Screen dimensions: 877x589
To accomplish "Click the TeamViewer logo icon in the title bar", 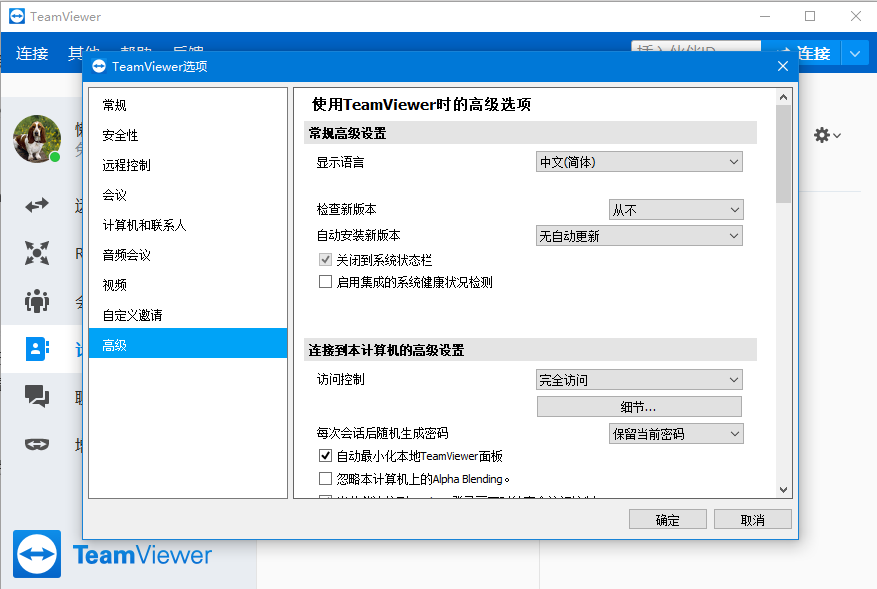I will pyautogui.click(x=17, y=16).
